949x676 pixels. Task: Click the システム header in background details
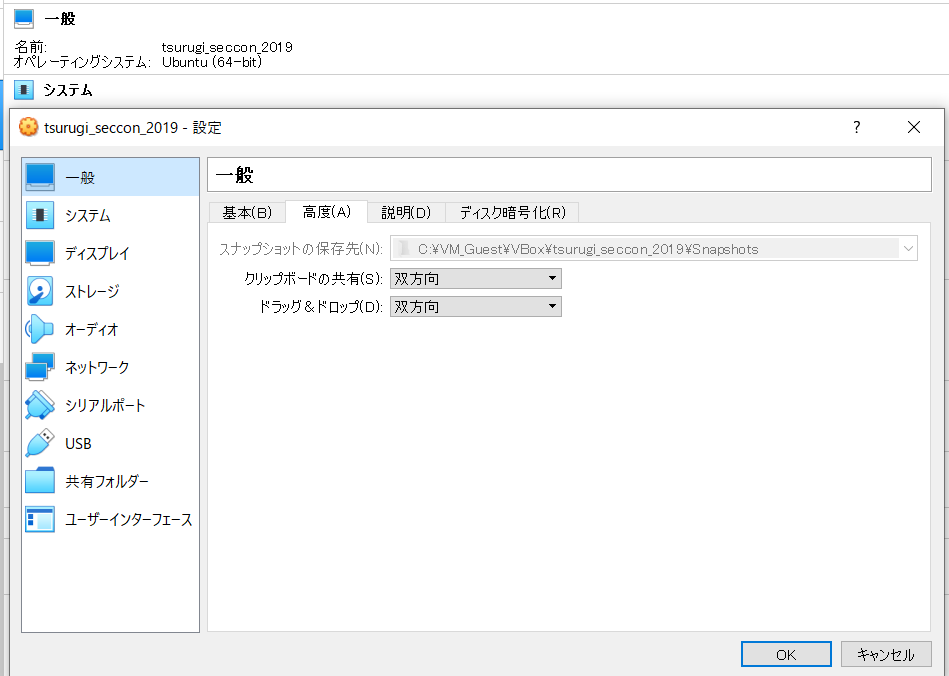pos(68,90)
